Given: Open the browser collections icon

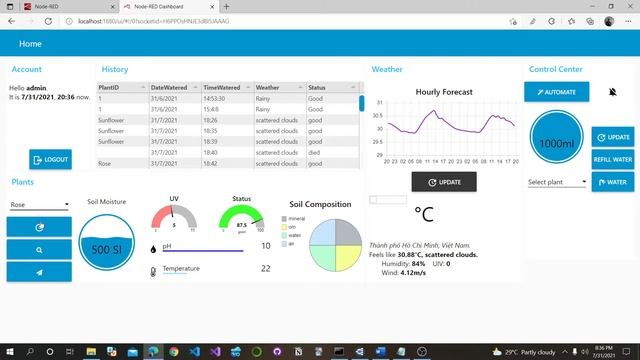Looking at the screenshot, I should pos(590,21).
